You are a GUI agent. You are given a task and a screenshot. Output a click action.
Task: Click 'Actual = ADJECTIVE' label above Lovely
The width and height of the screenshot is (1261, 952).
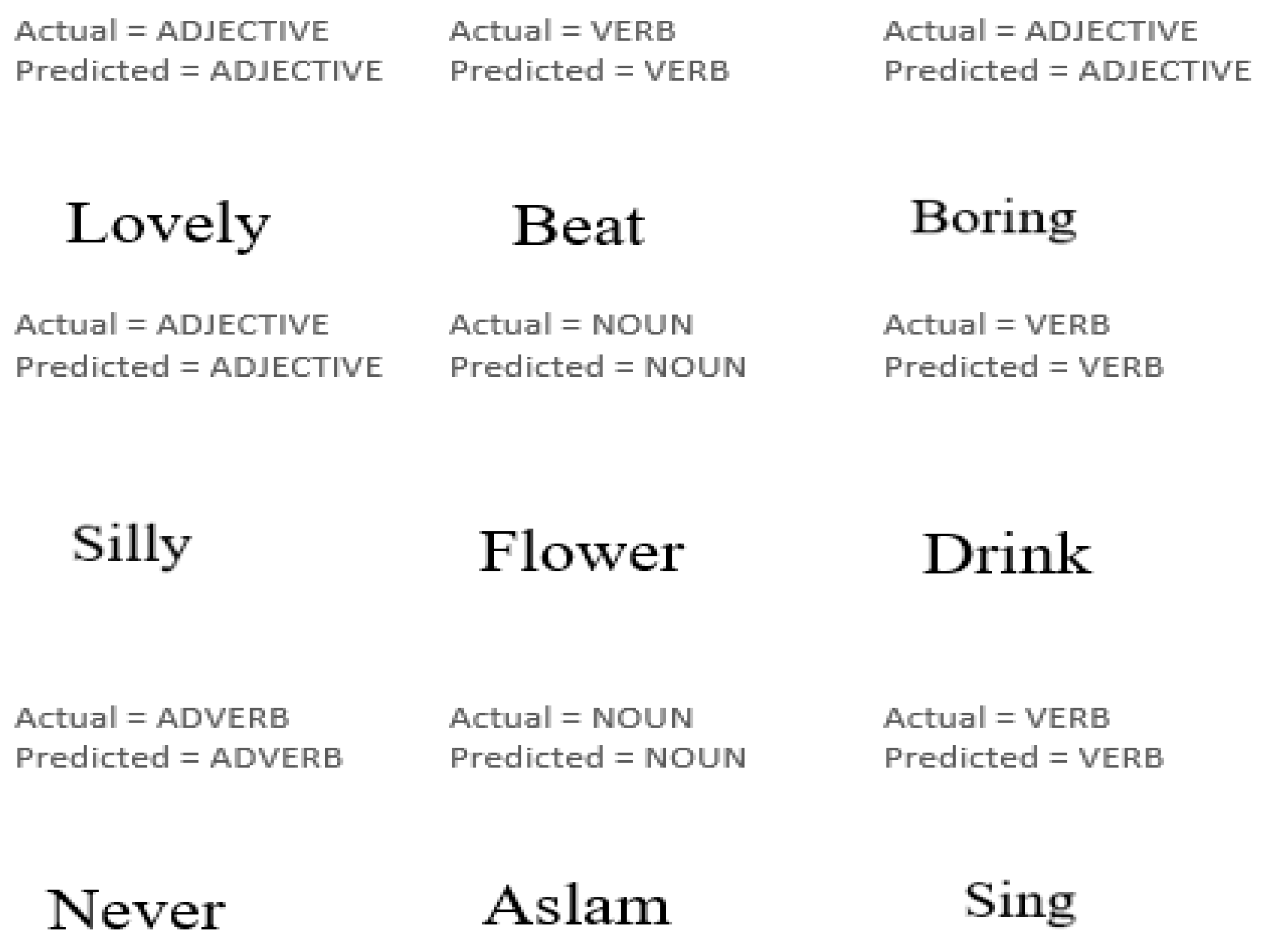click(x=172, y=31)
